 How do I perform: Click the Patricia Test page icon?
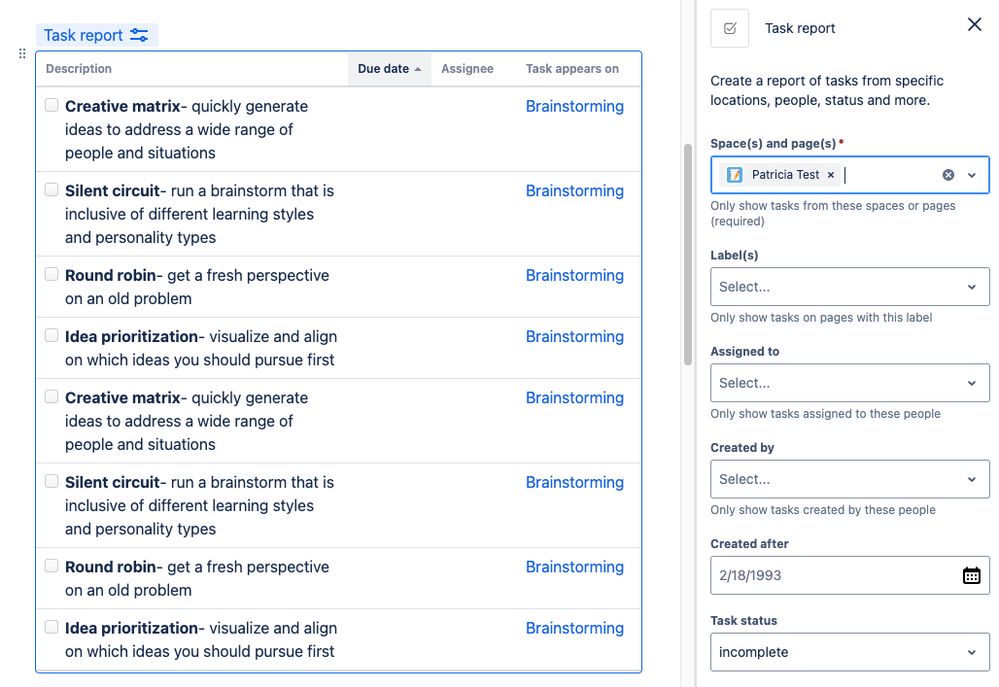[735, 175]
